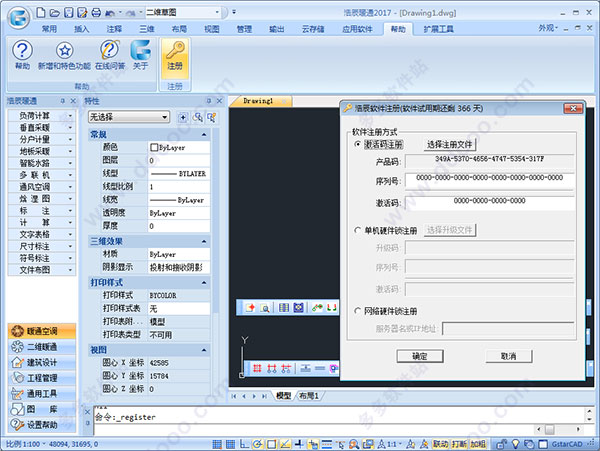Toggle 打断 in status bar
Screen dimensions: 600x451
[459, 444]
